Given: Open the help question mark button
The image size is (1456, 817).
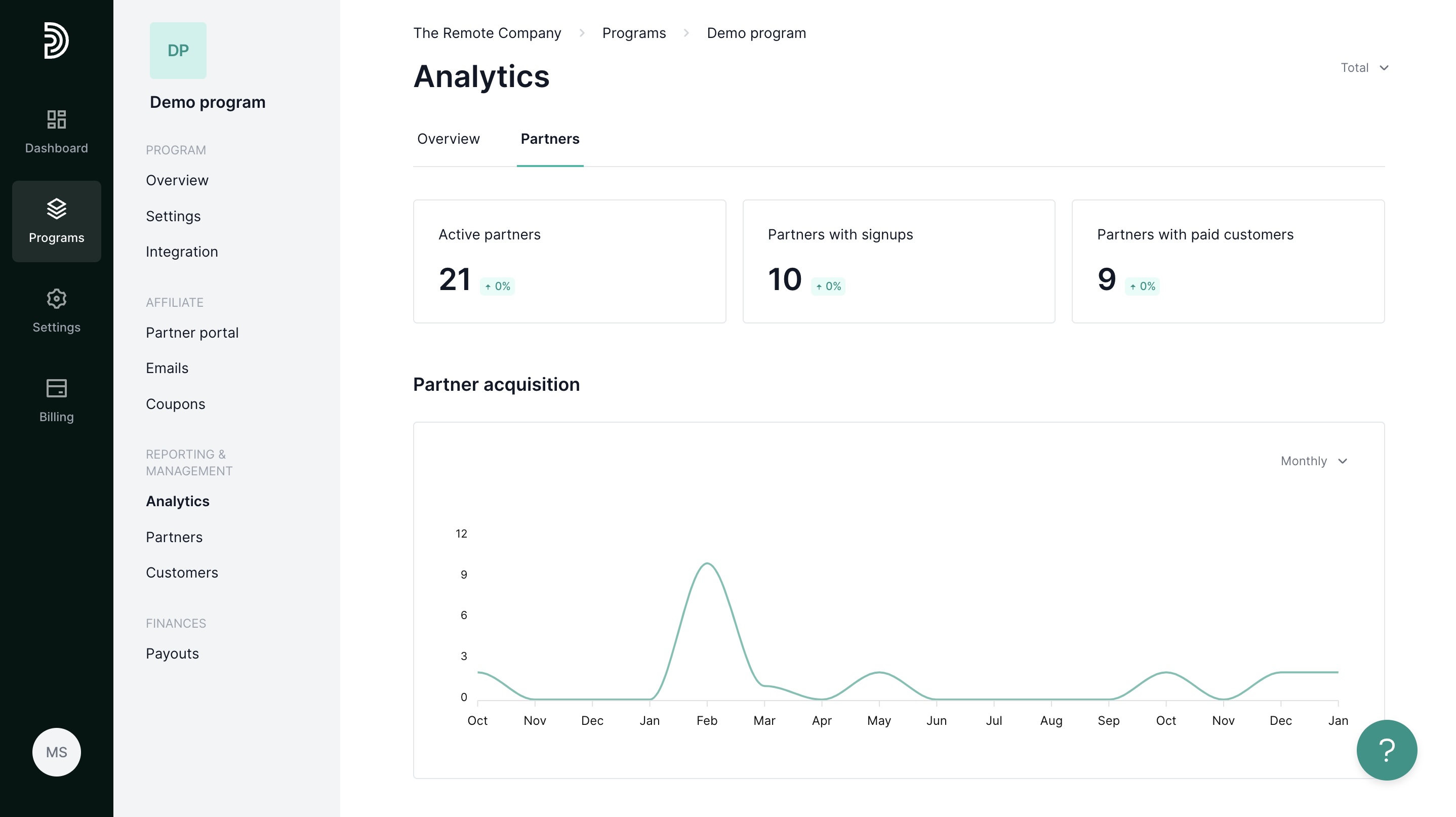Looking at the screenshot, I should point(1387,750).
